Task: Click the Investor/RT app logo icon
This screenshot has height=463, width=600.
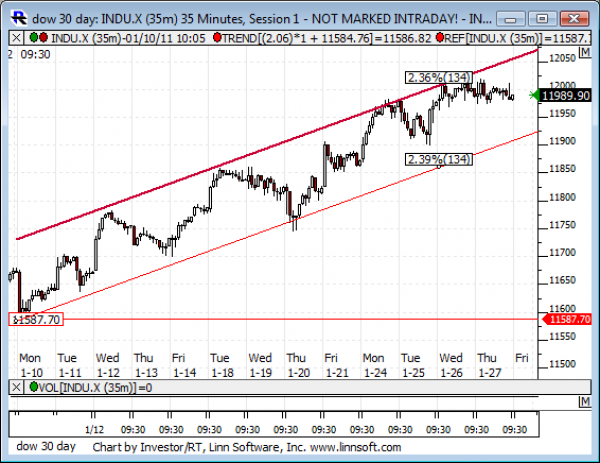Action: pyautogui.click(x=18, y=18)
